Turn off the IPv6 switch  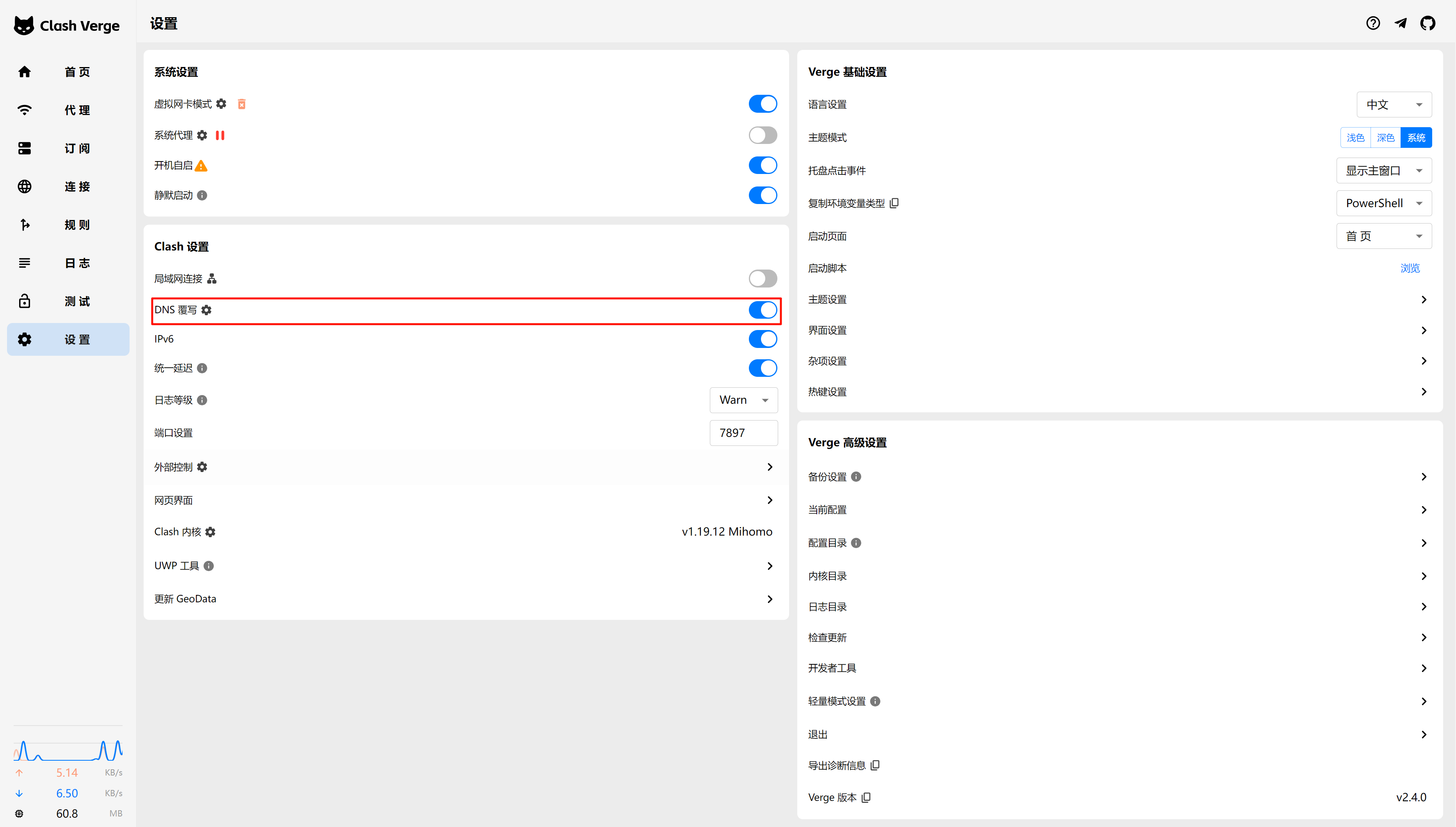(x=763, y=339)
